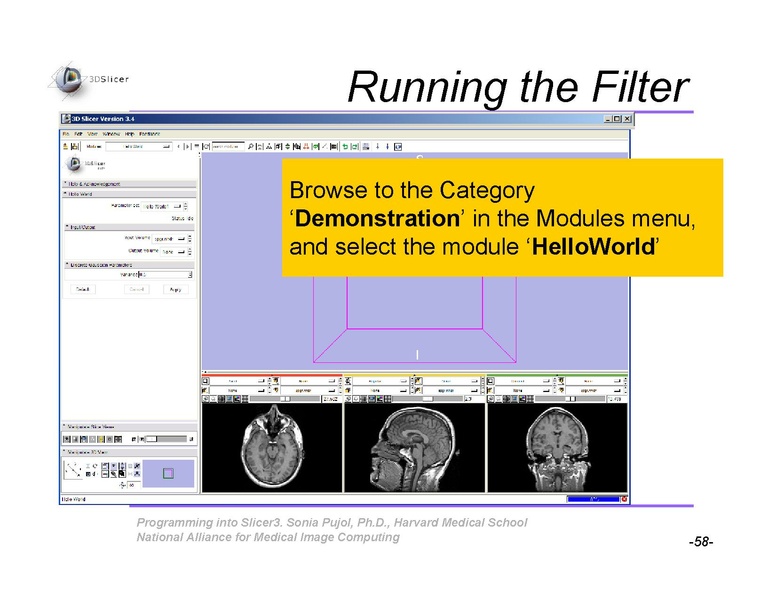Viewport: 776px width, 600px height.
Task: Click the layout chooser toolbar icon
Action: pos(366,146)
